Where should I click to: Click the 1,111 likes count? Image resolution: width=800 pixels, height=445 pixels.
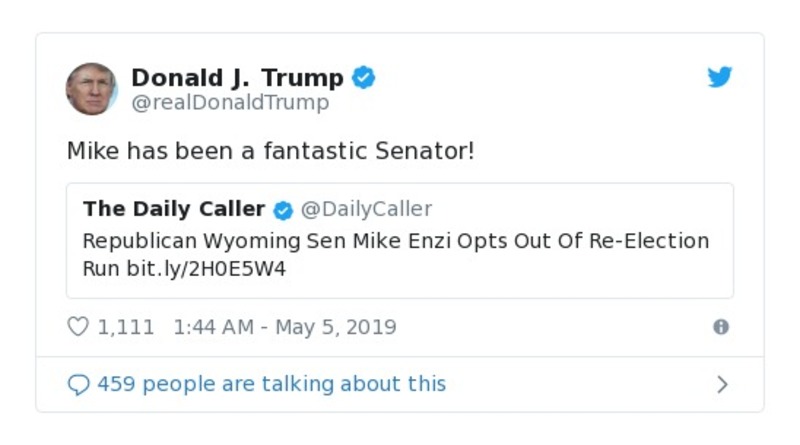click(x=126, y=327)
